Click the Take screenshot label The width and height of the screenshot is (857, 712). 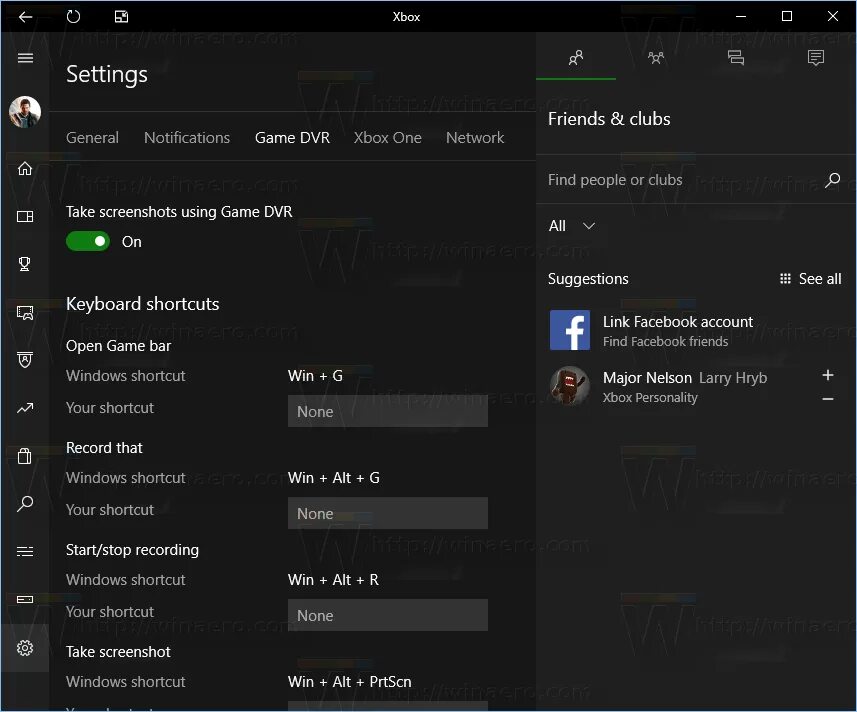118,651
